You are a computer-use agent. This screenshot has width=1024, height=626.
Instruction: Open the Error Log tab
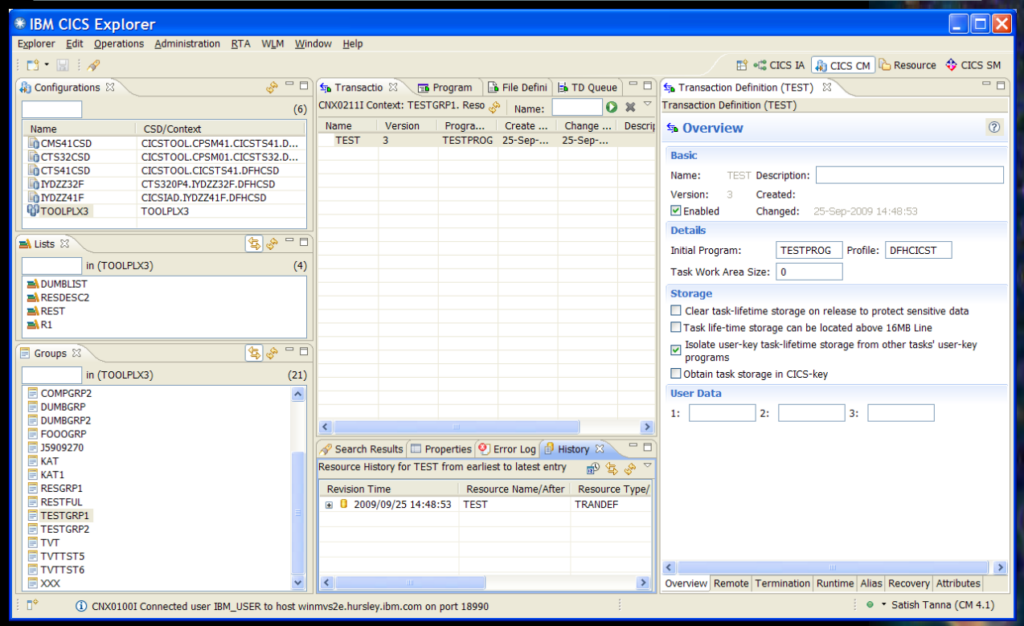click(x=507, y=449)
